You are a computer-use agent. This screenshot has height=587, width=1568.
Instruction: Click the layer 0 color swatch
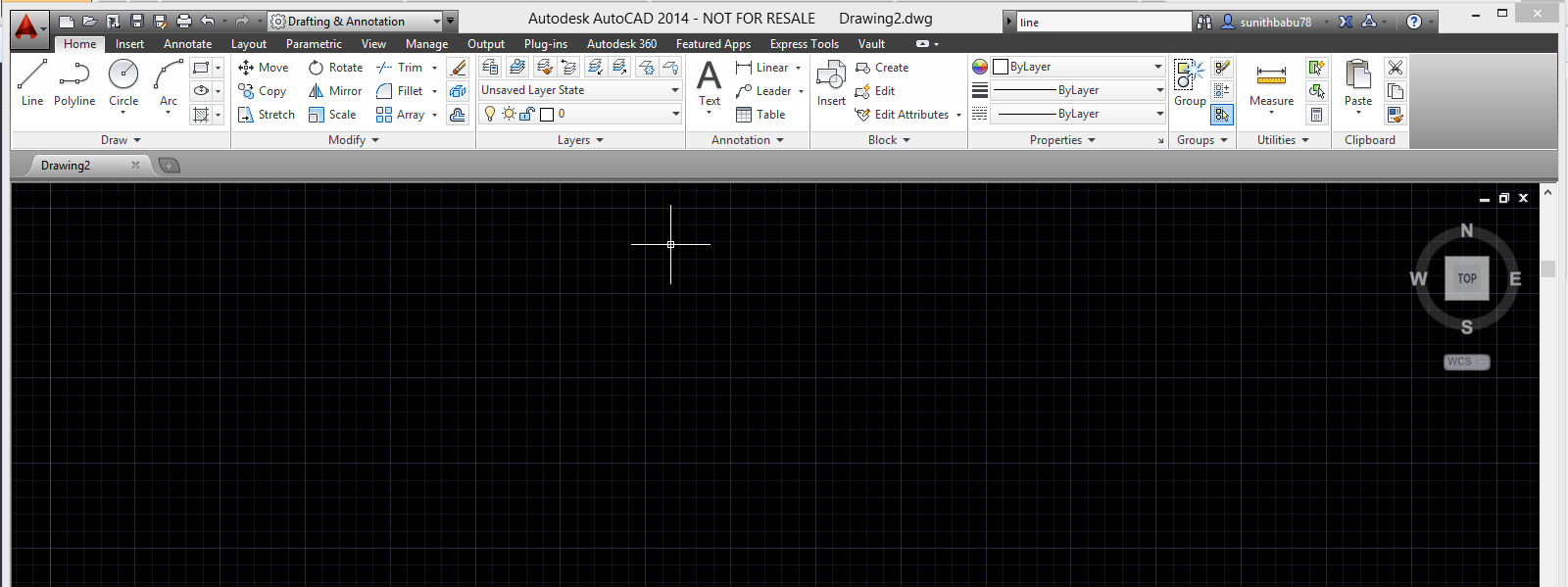(x=547, y=115)
